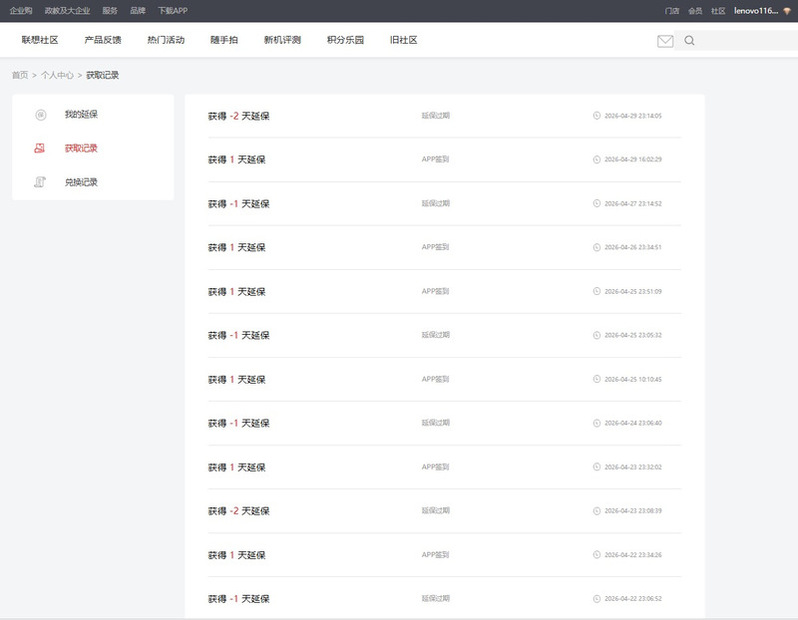Select the 积分乐园 navigation item
798x620 pixels.
[x=345, y=40]
